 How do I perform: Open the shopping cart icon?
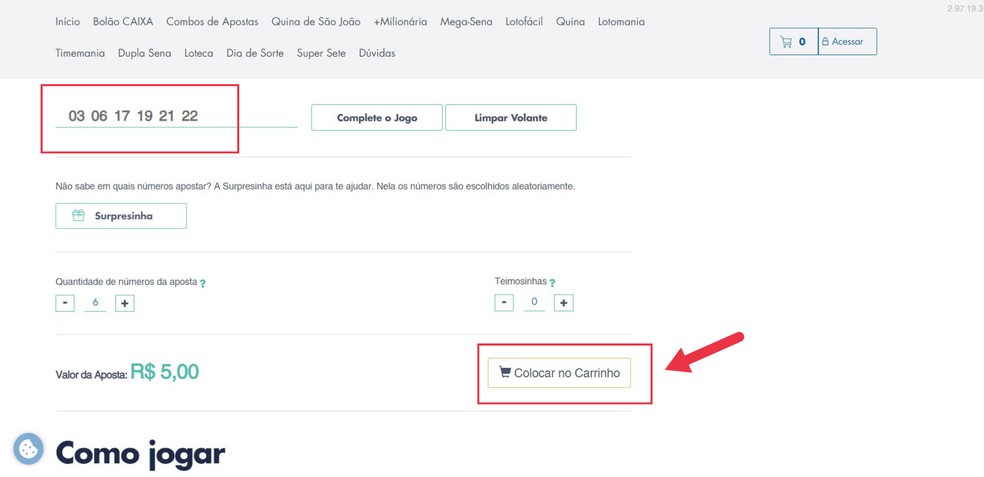click(794, 42)
